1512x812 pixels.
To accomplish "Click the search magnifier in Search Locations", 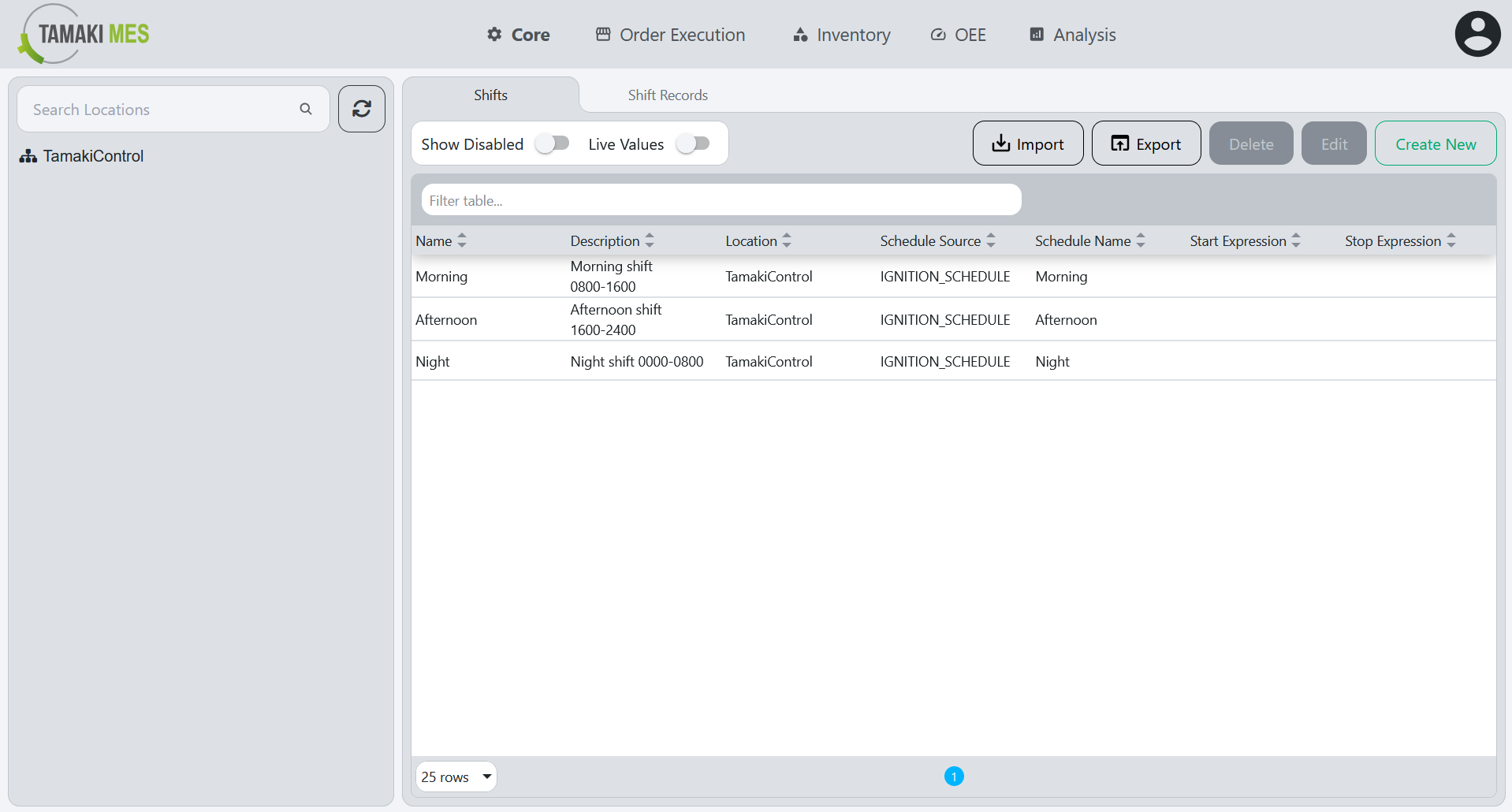I will click(x=306, y=109).
